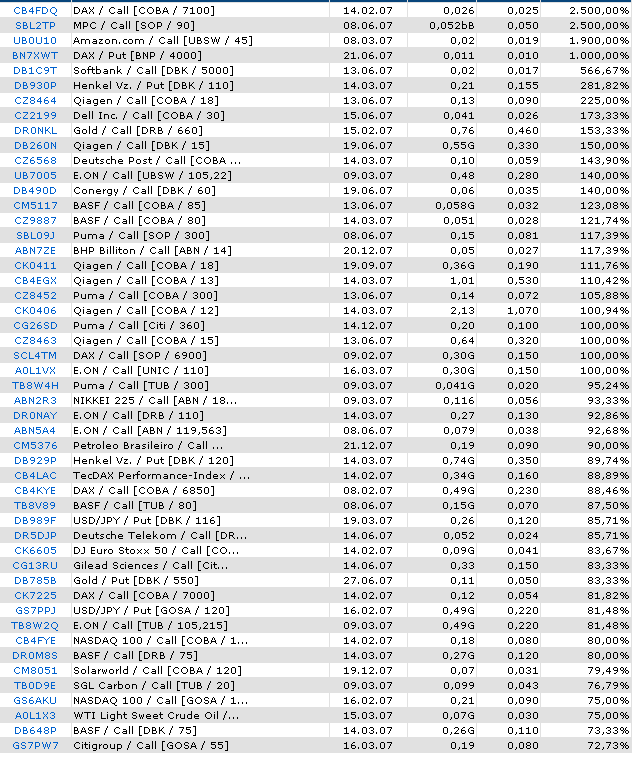Click the ABN7ZE BHP Billiton link
This screenshot has height=758, width=632.
35,250
